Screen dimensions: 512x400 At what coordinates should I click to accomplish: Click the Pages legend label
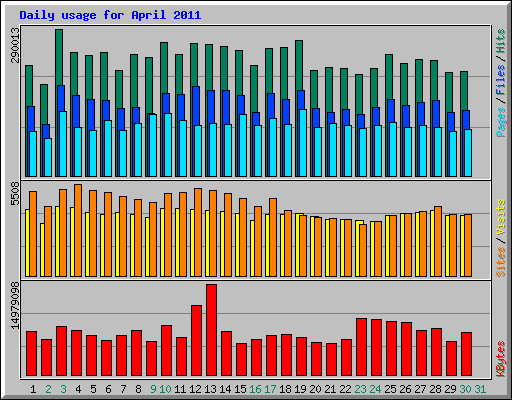pos(501,122)
